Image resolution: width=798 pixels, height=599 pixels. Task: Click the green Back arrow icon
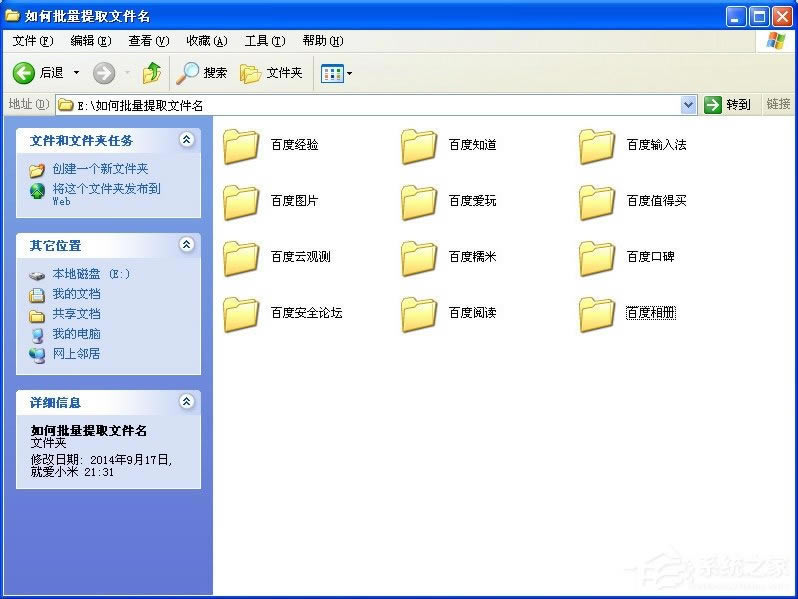pos(23,73)
